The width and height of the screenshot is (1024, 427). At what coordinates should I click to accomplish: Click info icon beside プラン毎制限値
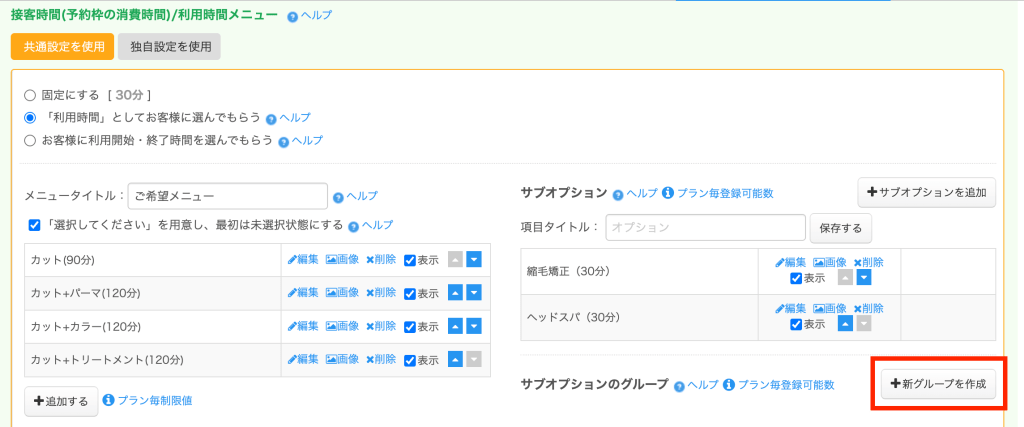[x=108, y=400]
